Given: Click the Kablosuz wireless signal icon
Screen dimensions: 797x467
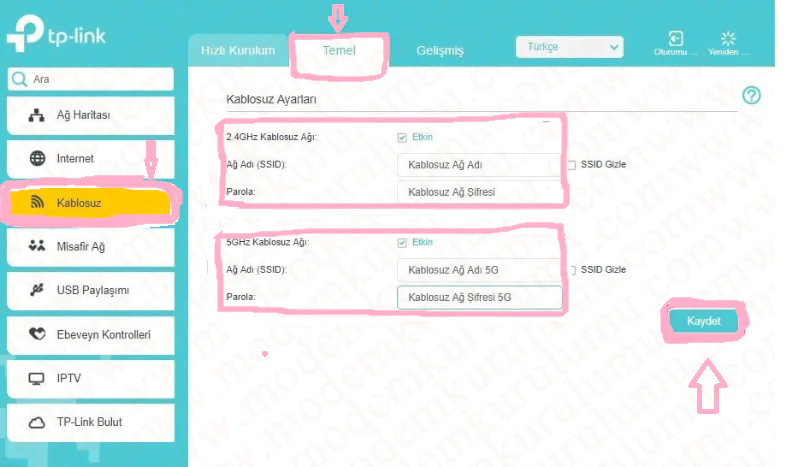Looking at the screenshot, I should click(x=37, y=202).
